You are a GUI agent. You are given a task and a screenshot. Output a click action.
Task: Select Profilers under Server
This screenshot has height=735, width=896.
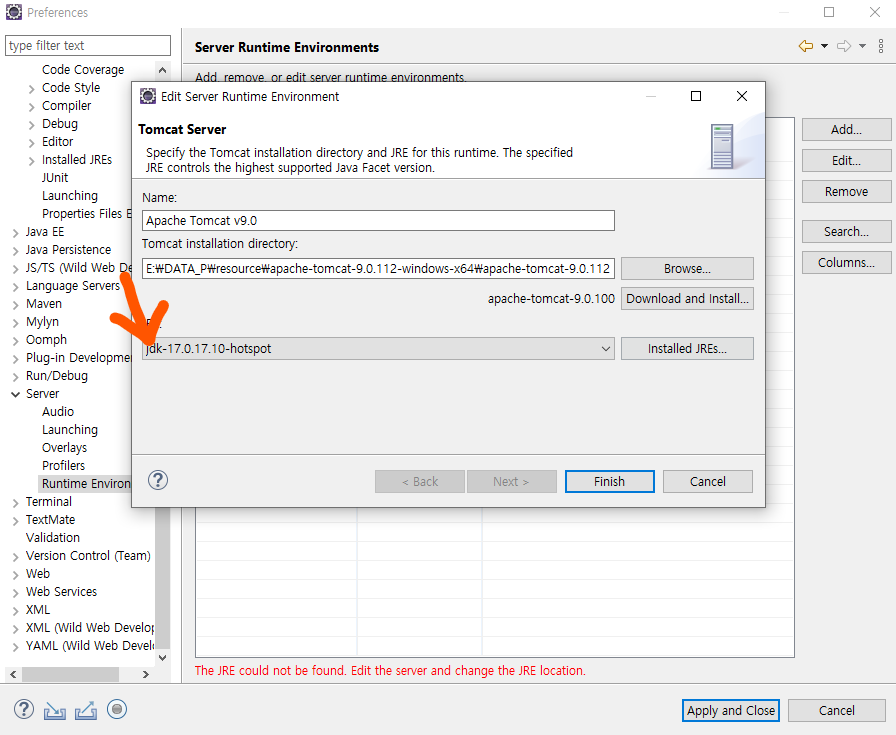coord(63,465)
